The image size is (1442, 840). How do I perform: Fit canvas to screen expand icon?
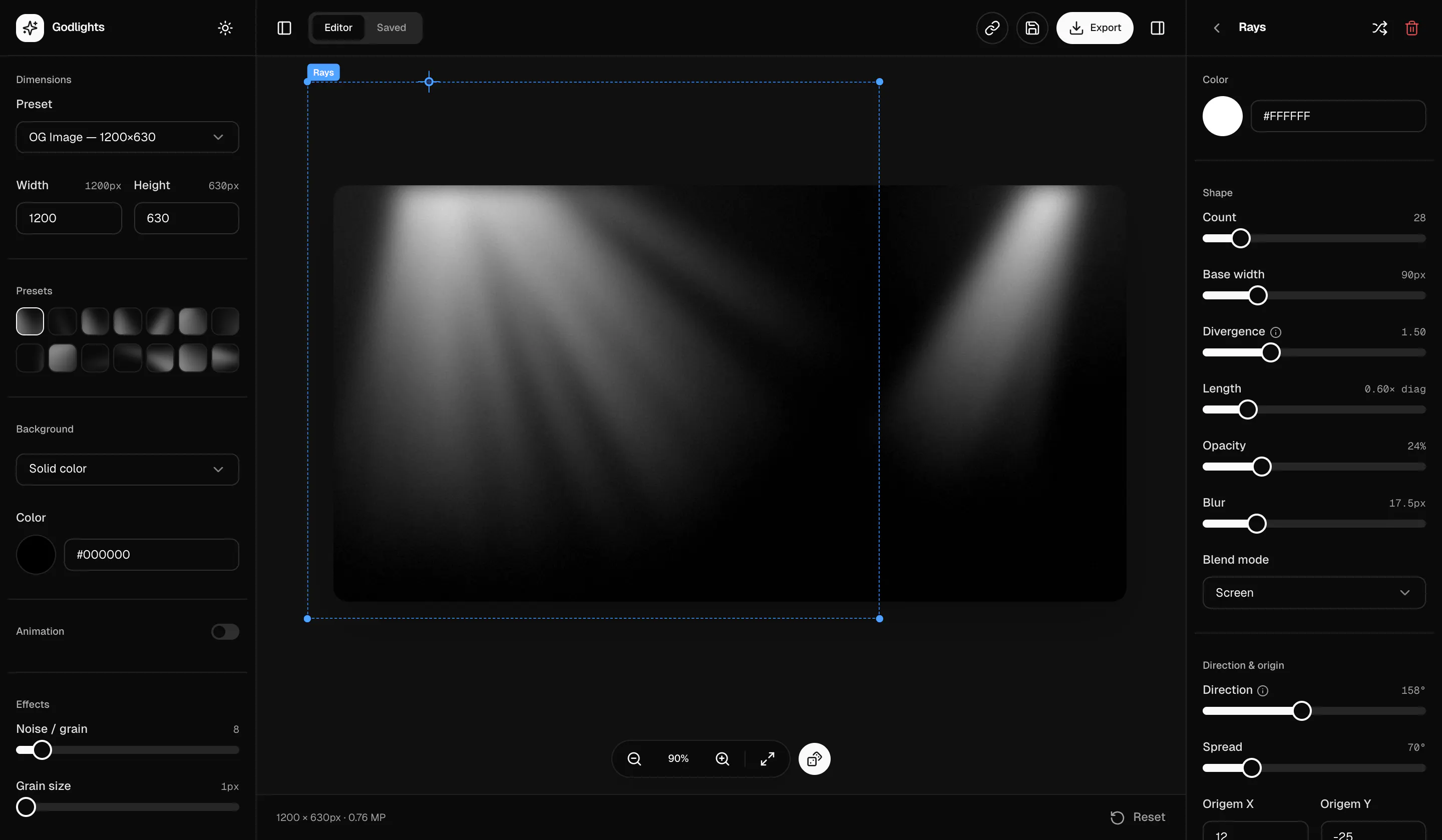click(x=768, y=759)
